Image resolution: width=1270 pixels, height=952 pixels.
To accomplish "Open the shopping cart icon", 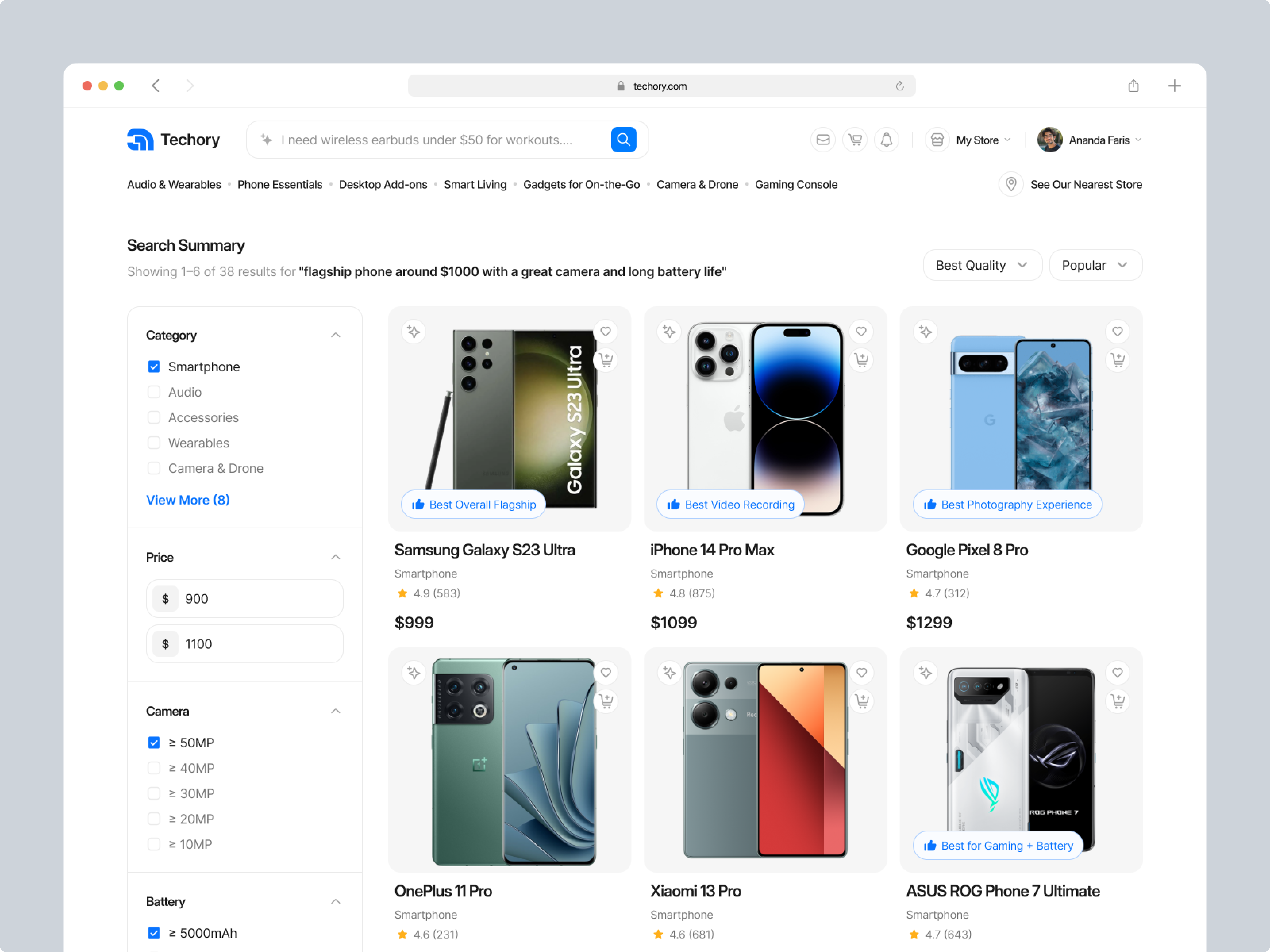I will tap(854, 139).
